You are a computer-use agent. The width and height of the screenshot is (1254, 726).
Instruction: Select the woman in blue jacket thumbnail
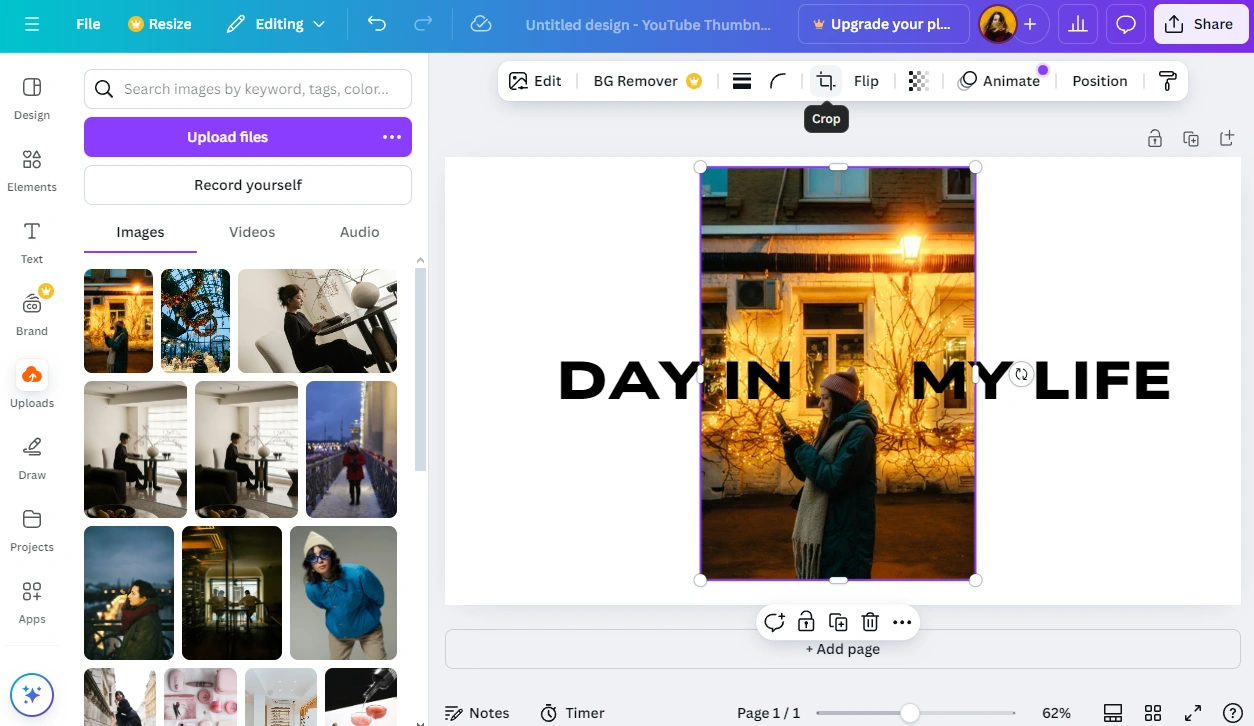click(x=343, y=593)
